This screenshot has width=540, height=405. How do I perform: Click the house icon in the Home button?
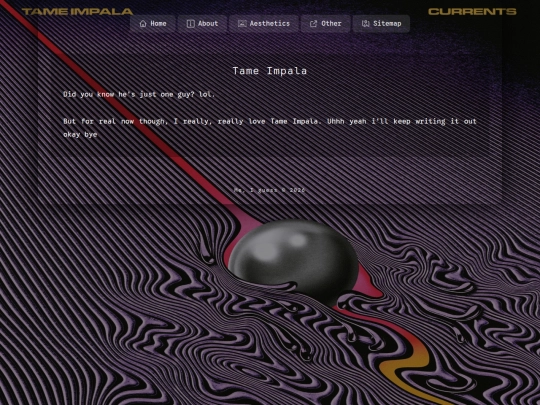click(143, 24)
